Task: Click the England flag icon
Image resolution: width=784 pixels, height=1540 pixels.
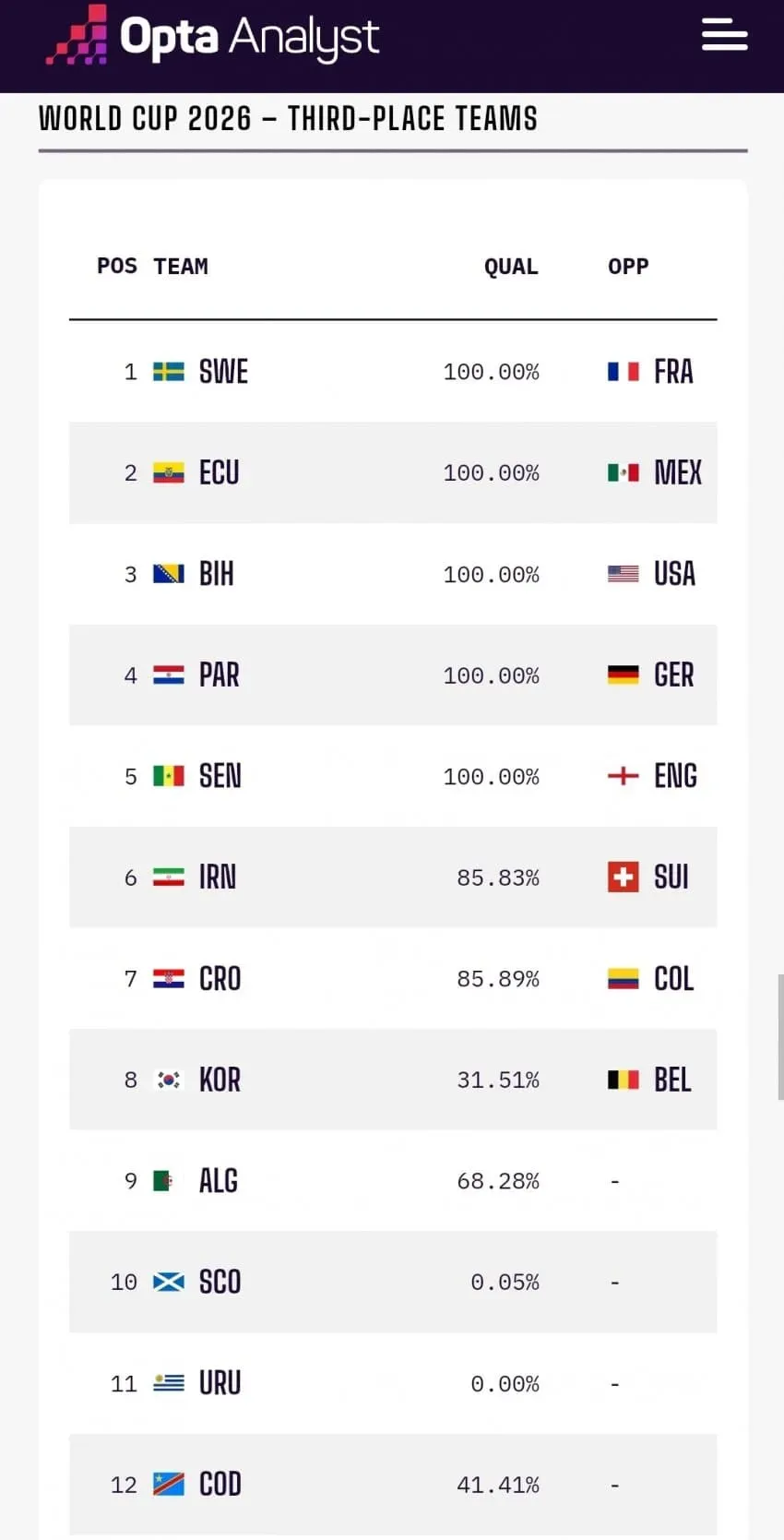Action: click(x=624, y=776)
